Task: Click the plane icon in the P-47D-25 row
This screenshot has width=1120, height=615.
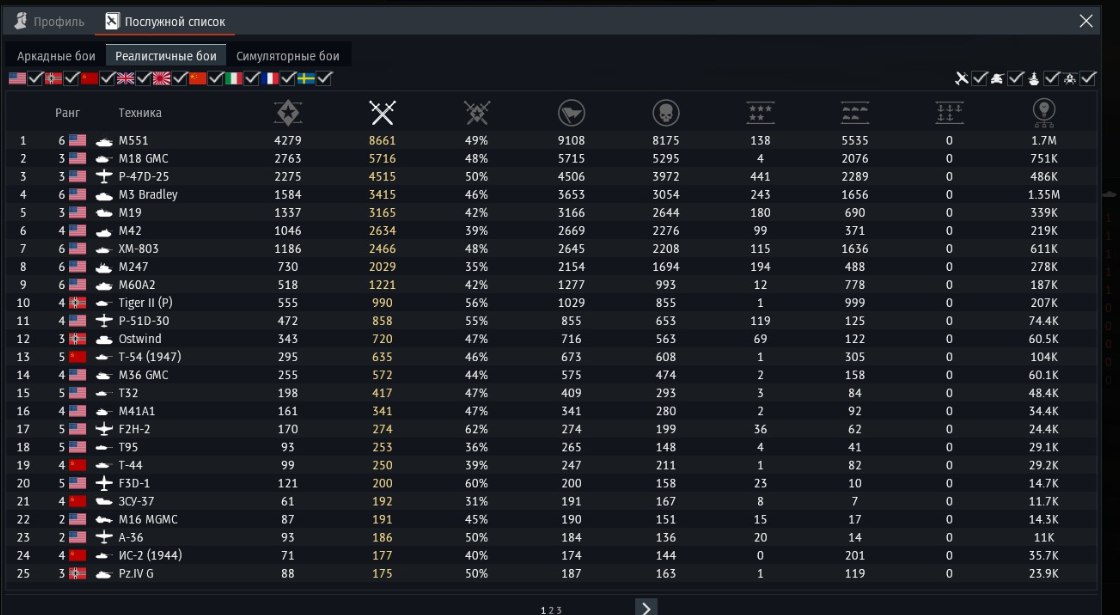Action: [x=104, y=176]
